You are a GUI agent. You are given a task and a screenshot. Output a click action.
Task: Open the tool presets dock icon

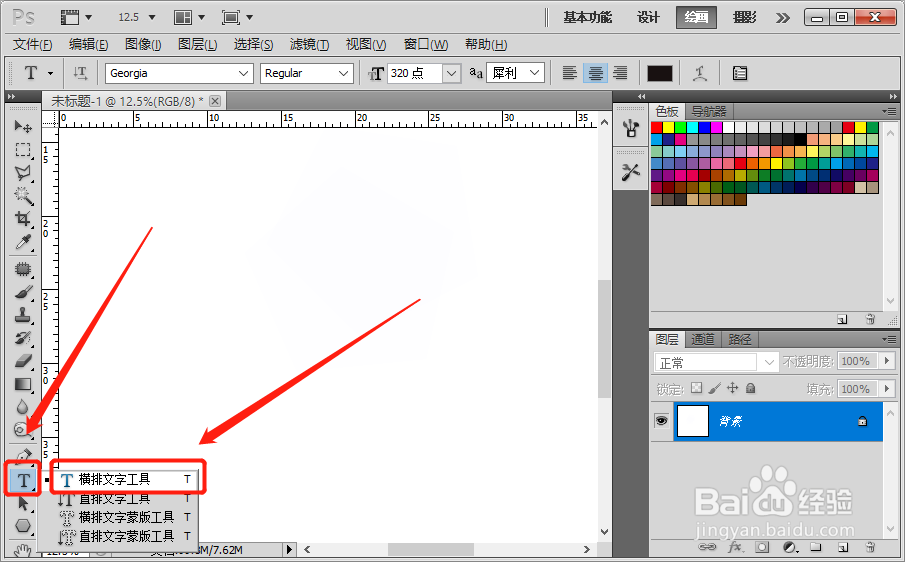pyautogui.click(x=630, y=172)
